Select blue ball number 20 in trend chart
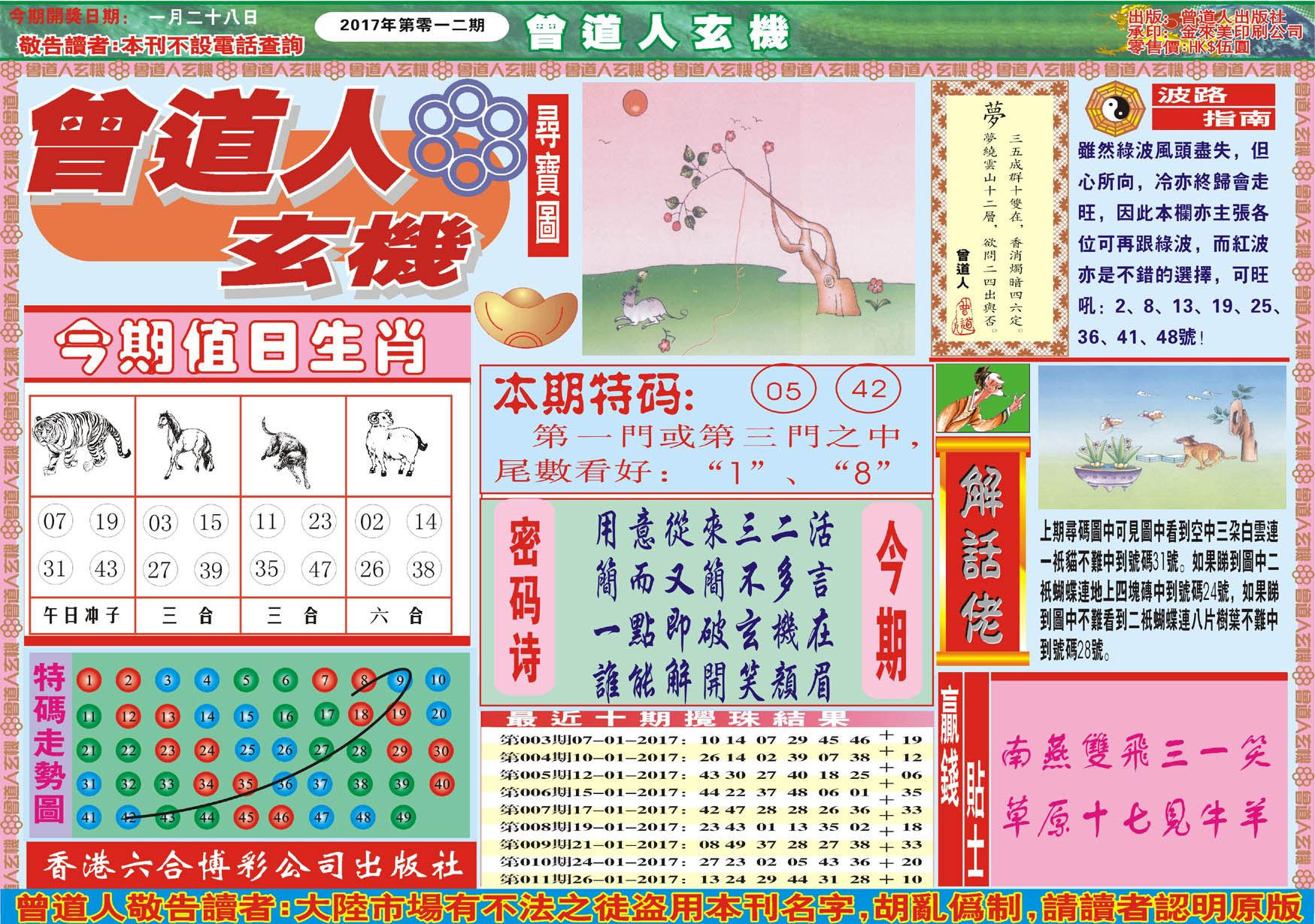Image resolution: width=1315 pixels, height=924 pixels. [x=439, y=714]
